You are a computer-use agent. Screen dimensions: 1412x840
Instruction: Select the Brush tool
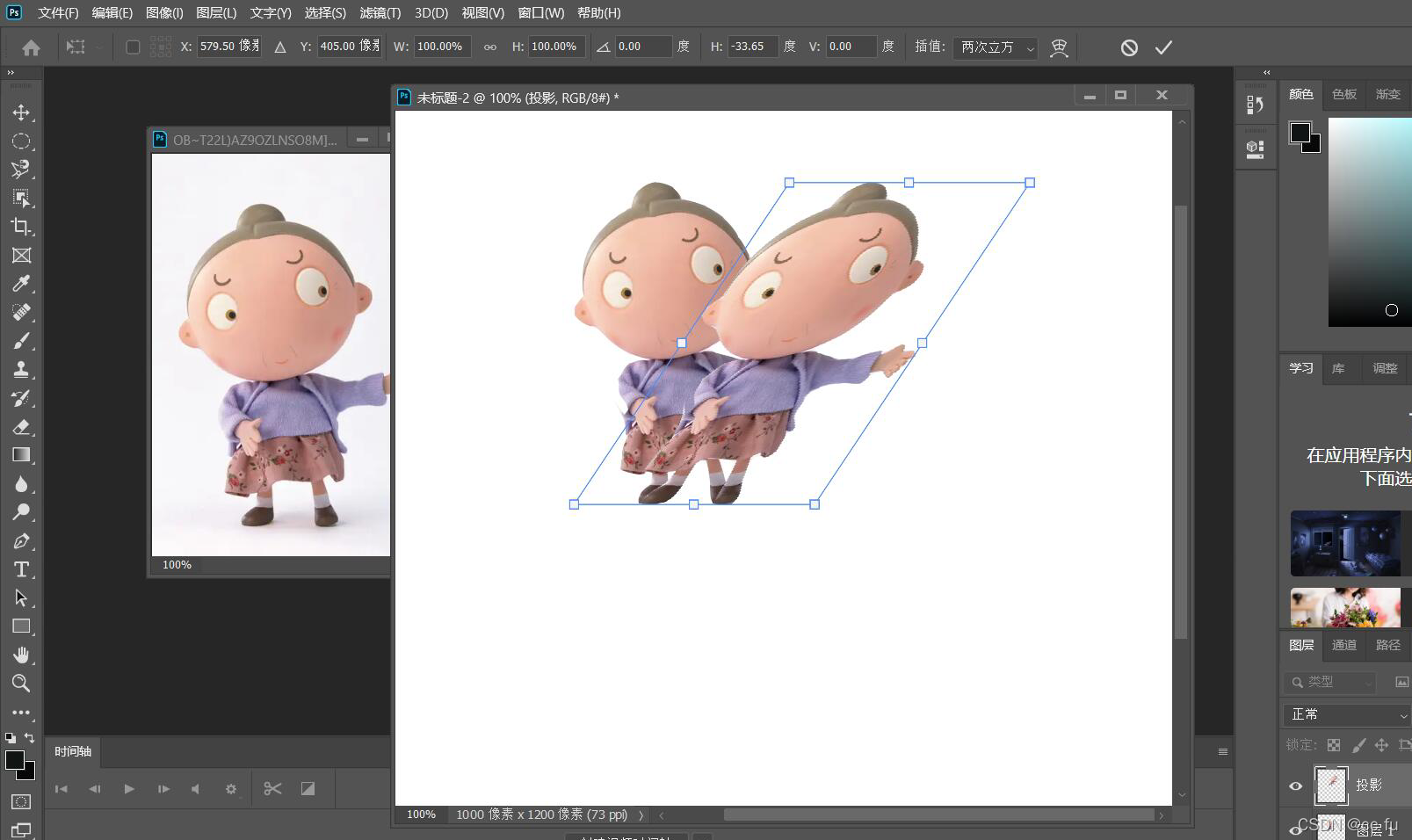click(x=21, y=341)
